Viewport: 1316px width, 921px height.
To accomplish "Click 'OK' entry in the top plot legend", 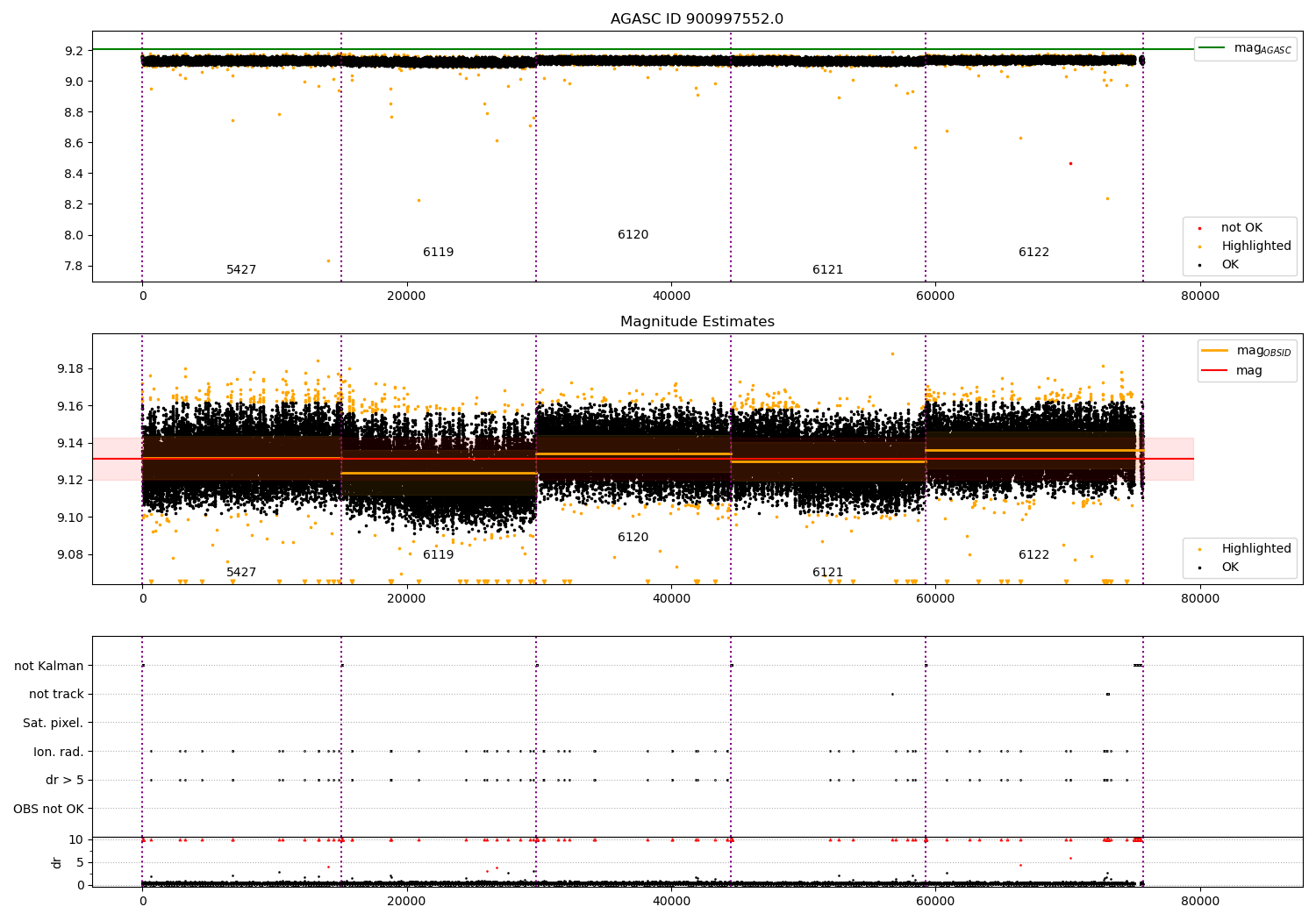I will (1230, 265).
